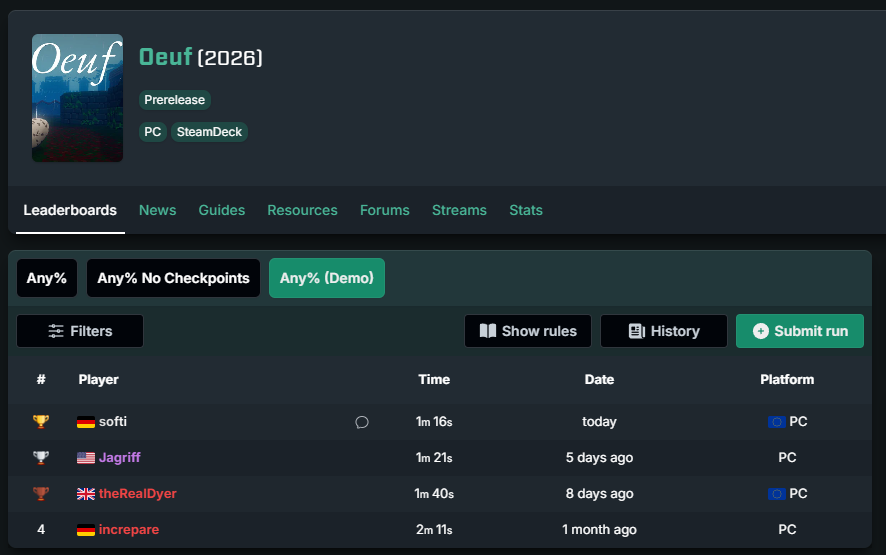886x555 pixels.
Task: Open the comment bubble on softi's run
Action: 362,422
